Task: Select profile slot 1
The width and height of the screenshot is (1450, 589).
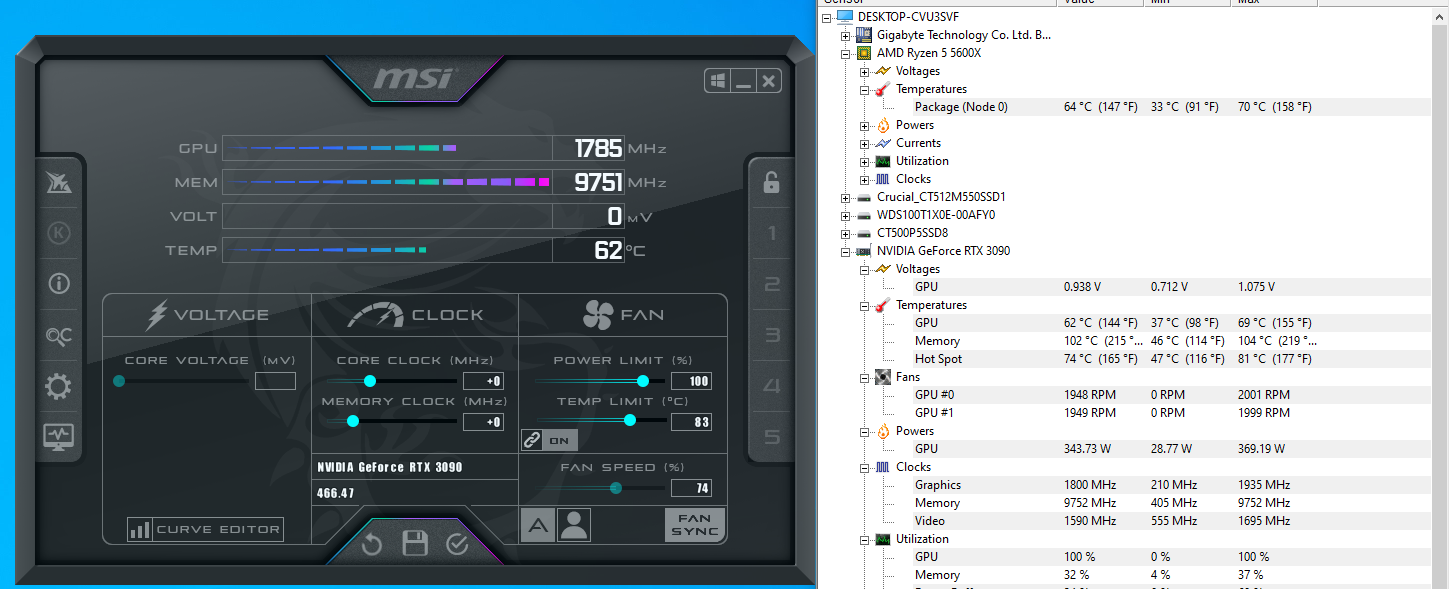Action: point(771,234)
